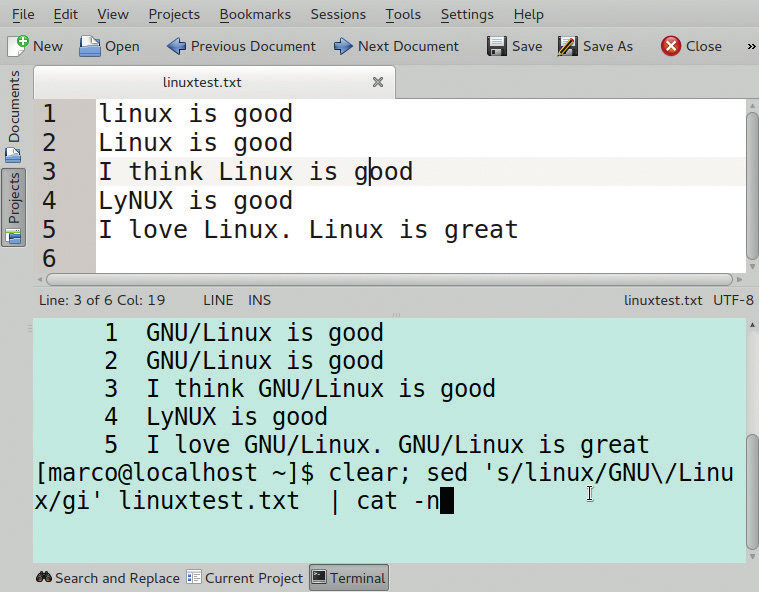This screenshot has height=592, width=759.
Task: Click Line 3 of 6 Col 19 indicator
Action: pos(102,300)
